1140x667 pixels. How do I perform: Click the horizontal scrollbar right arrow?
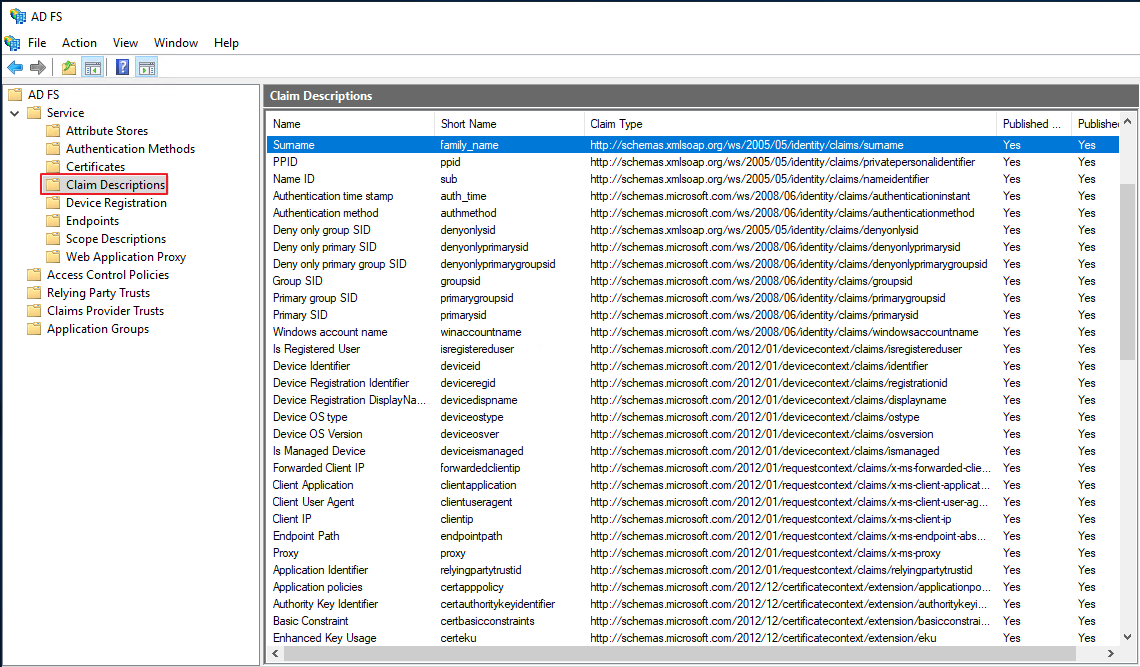(x=1110, y=653)
